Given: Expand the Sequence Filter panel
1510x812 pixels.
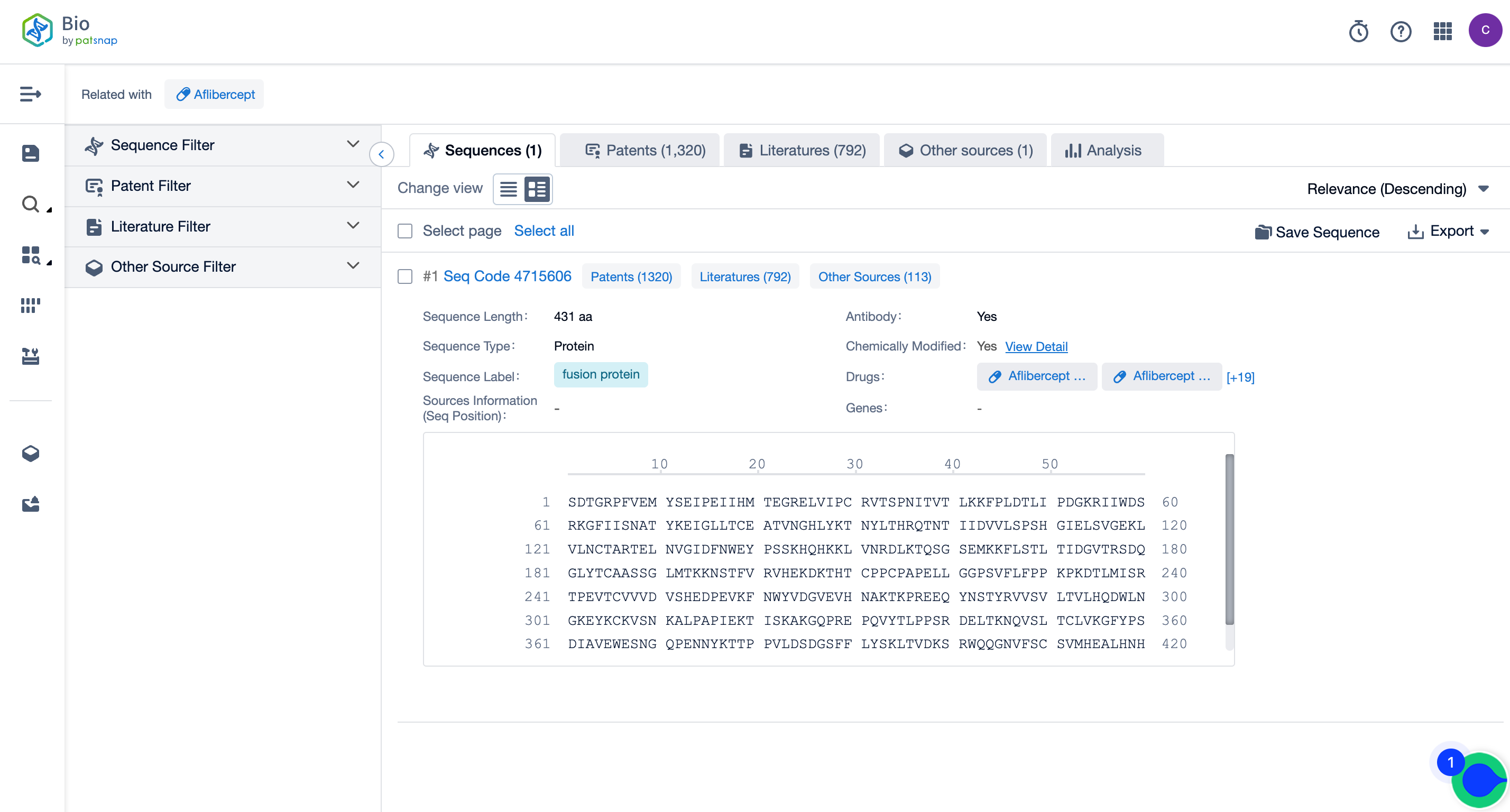Looking at the screenshot, I should [353, 144].
